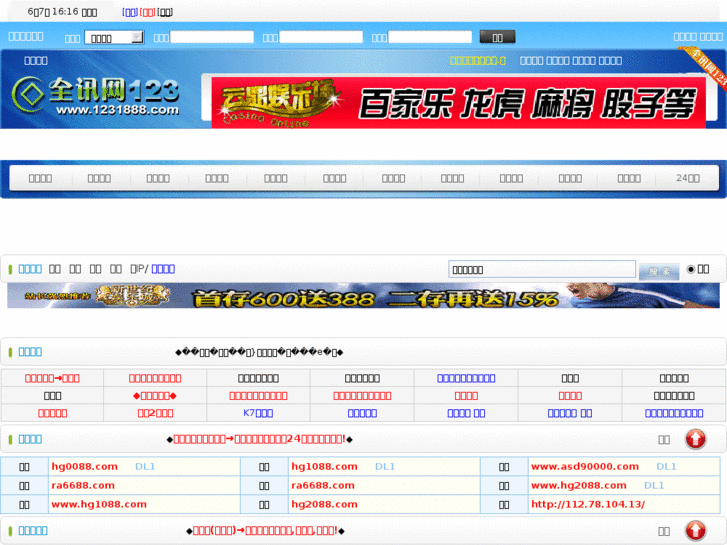This screenshot has height=545, width=727.
Task: Open the www.hg1088.com link
Action: click(x=99, y=505)
